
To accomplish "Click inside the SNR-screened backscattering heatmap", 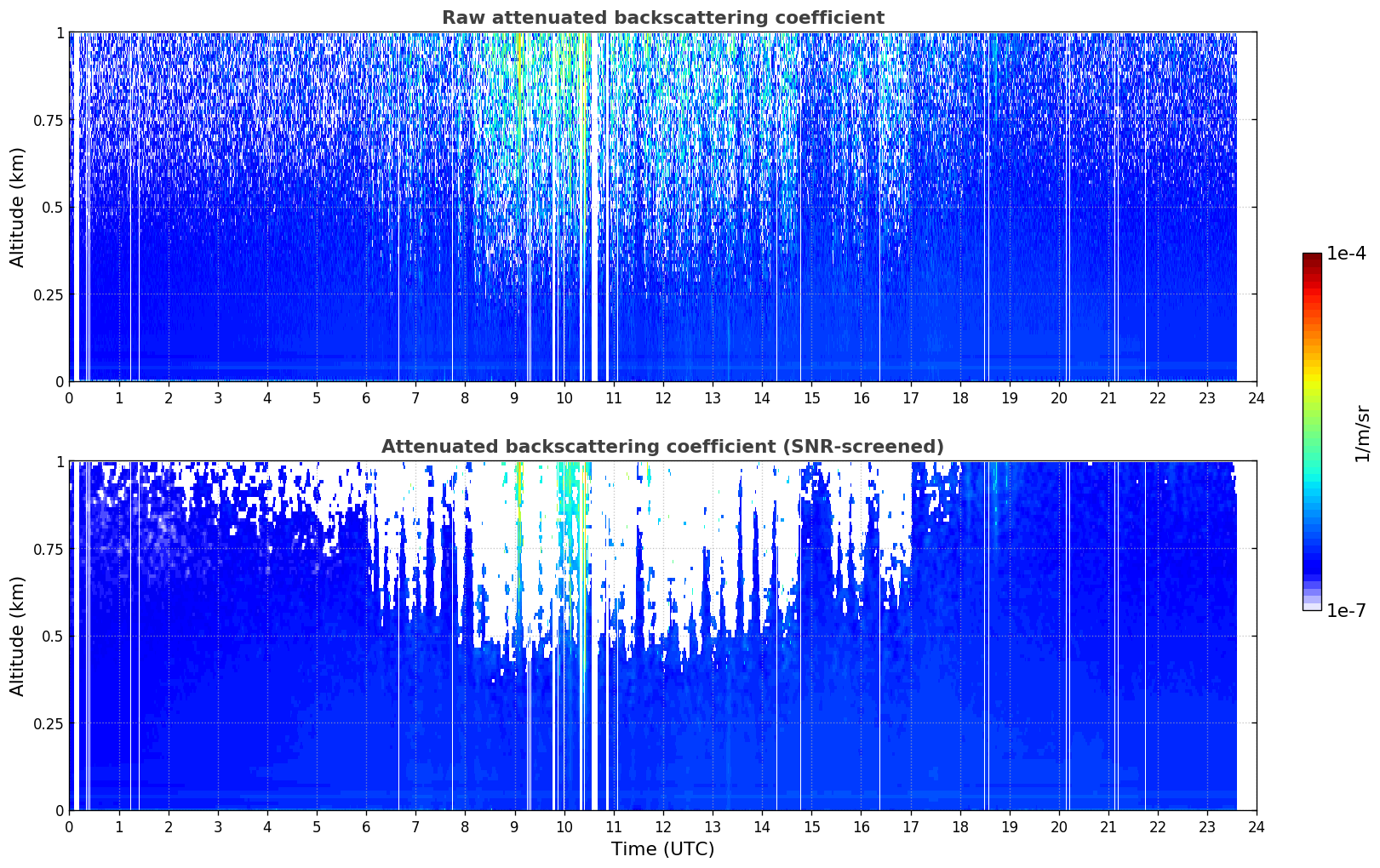I will pos(662,636).
